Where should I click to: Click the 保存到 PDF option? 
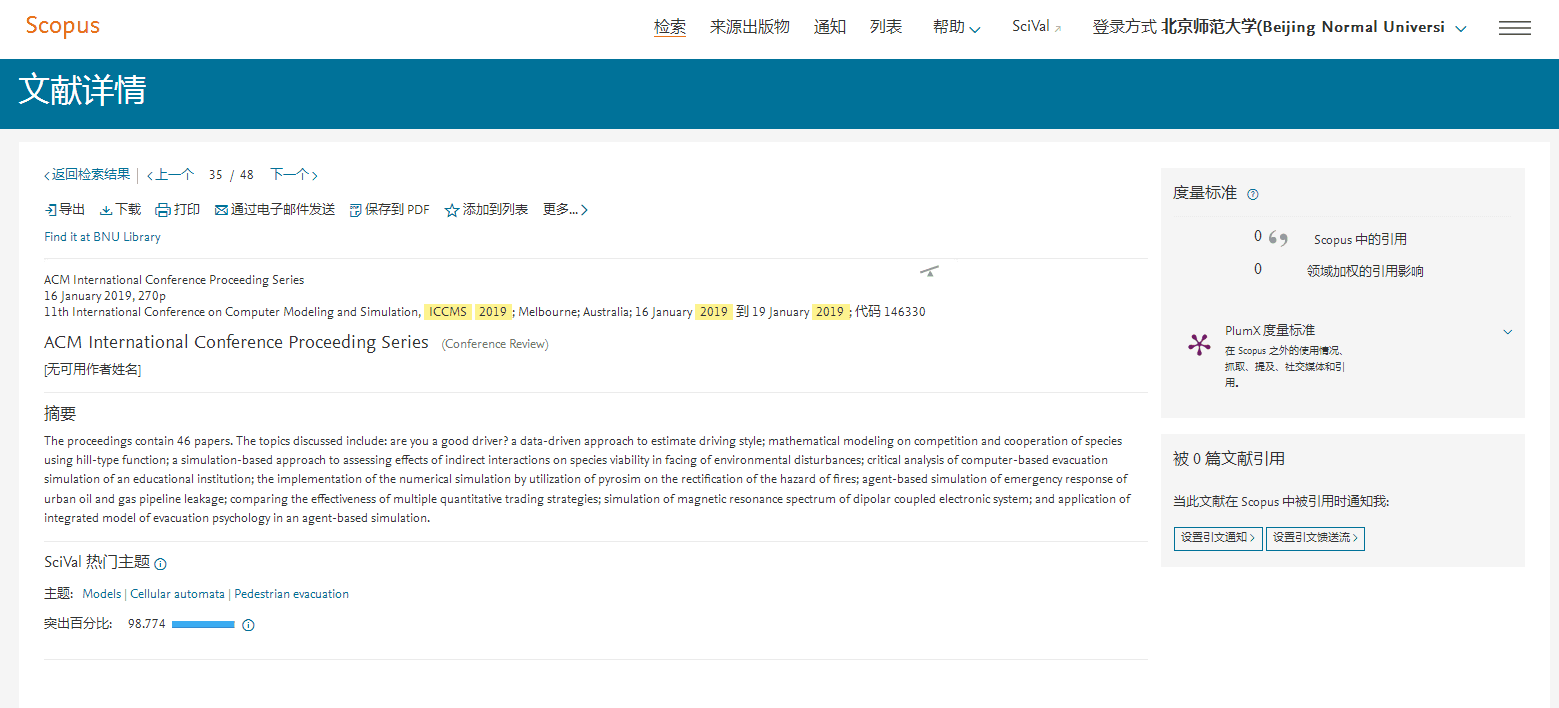[389, 210]
